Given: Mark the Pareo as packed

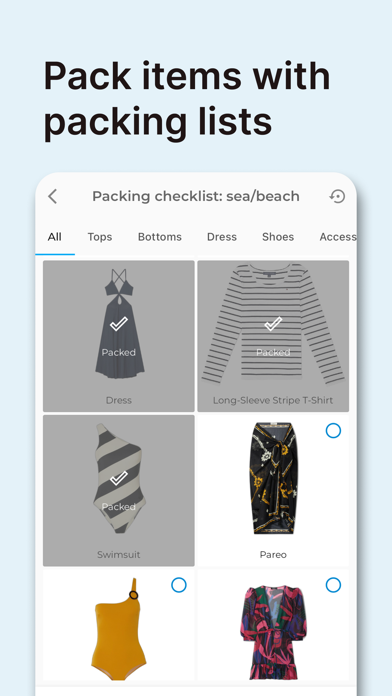Looking at the screenshot, I should coord(333,431).
